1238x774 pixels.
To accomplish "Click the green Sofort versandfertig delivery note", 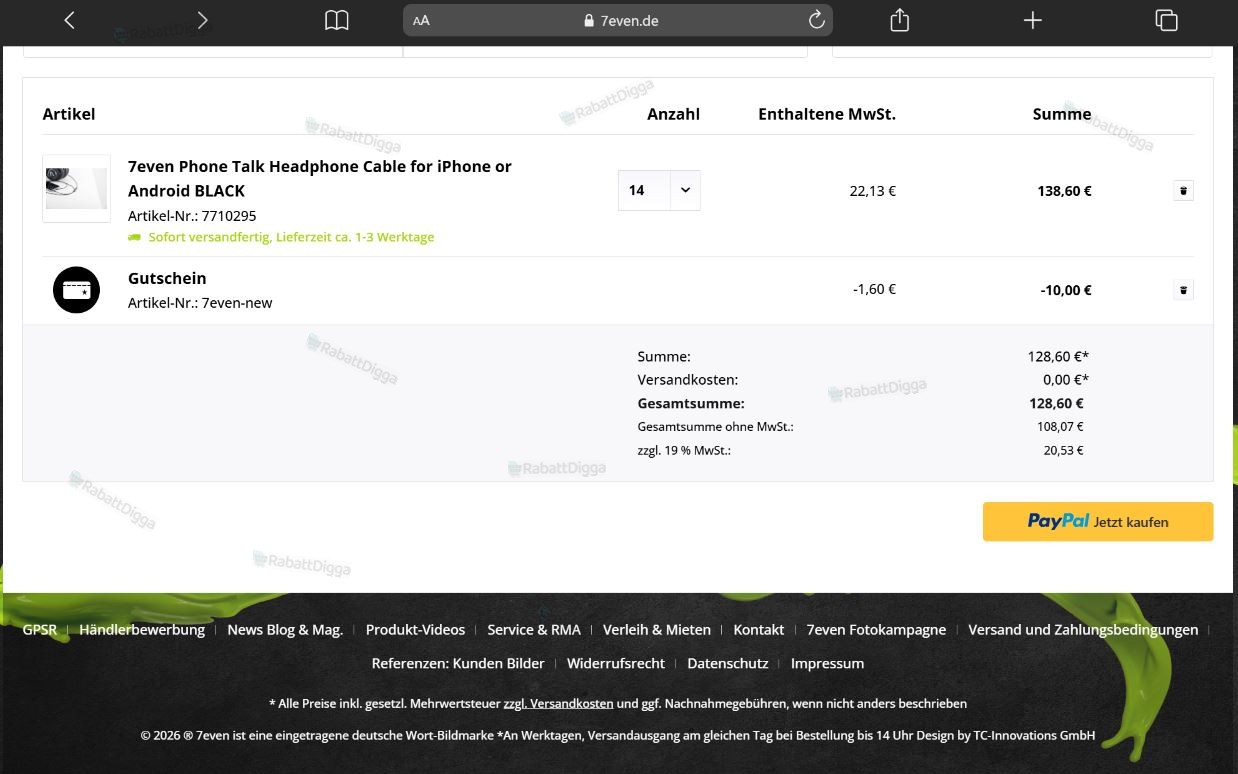I will pyautogui.click(x=281, y=237).
